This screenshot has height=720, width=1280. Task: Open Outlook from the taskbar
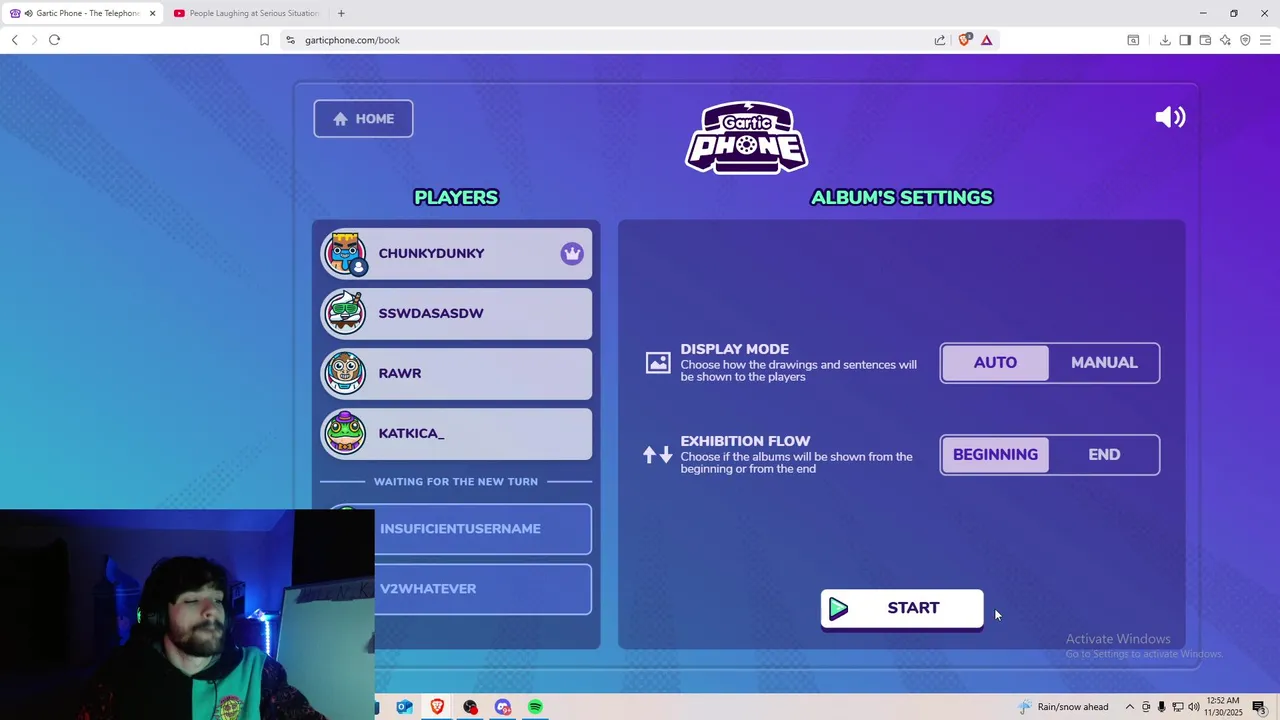click(x=405, y=707)
